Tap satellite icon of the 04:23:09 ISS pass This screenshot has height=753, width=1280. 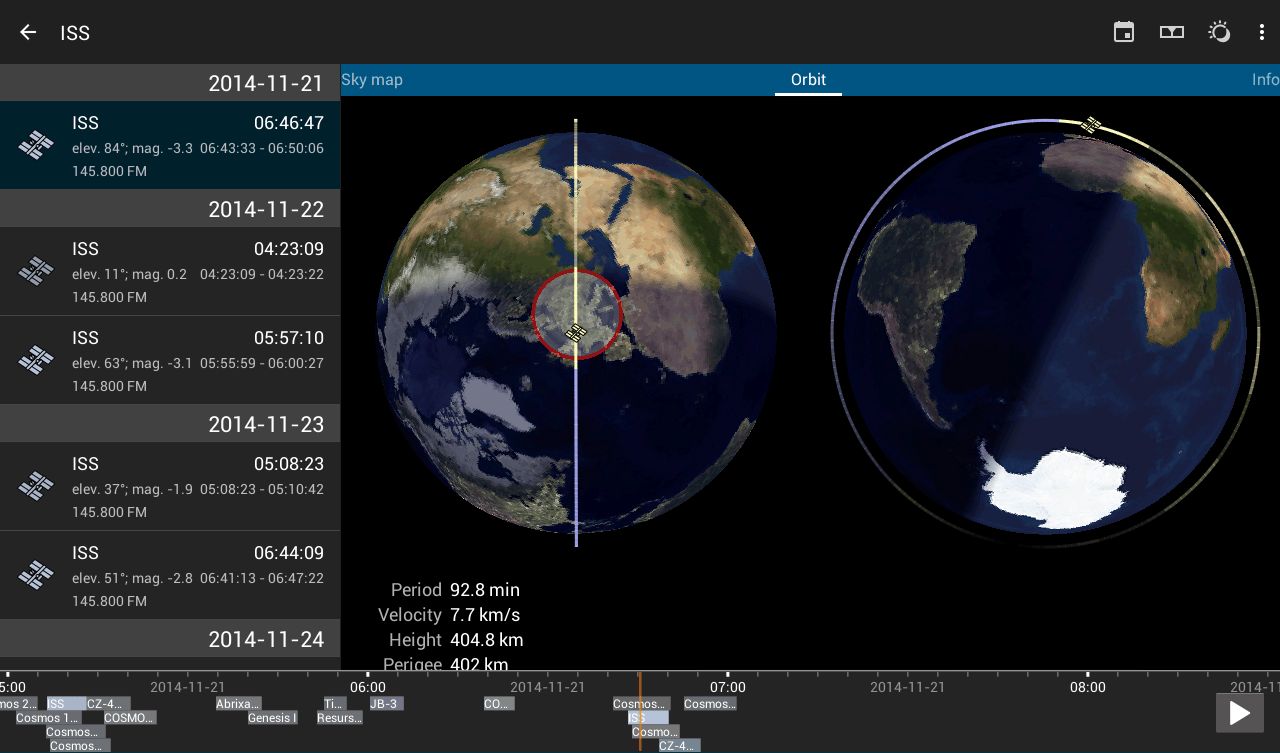[36, 271]
